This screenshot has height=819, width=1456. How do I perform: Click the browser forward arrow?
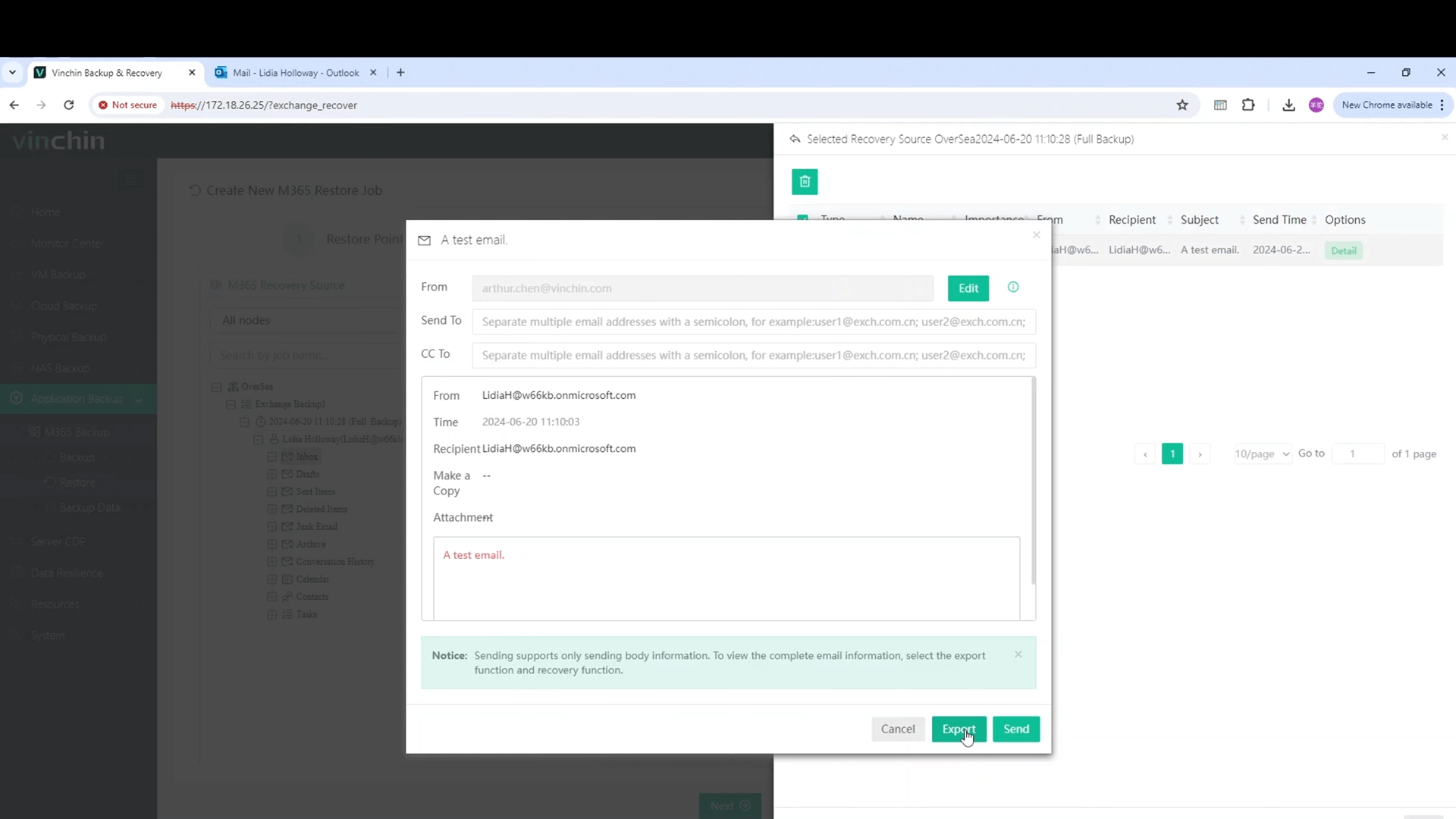tap(42, 105)
